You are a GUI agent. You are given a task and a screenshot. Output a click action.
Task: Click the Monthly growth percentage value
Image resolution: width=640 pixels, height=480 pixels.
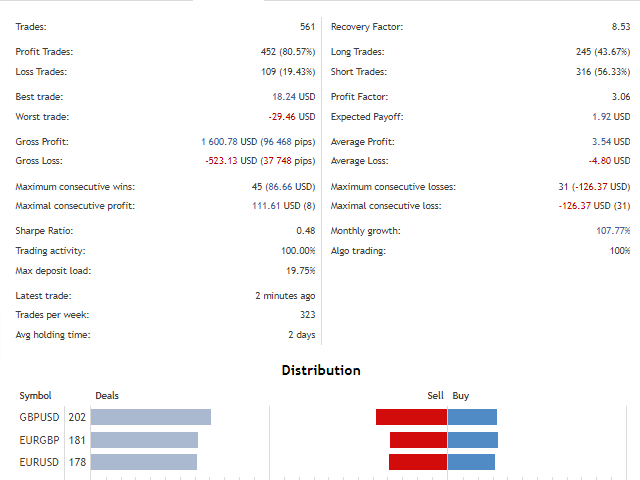pos(614,231)
